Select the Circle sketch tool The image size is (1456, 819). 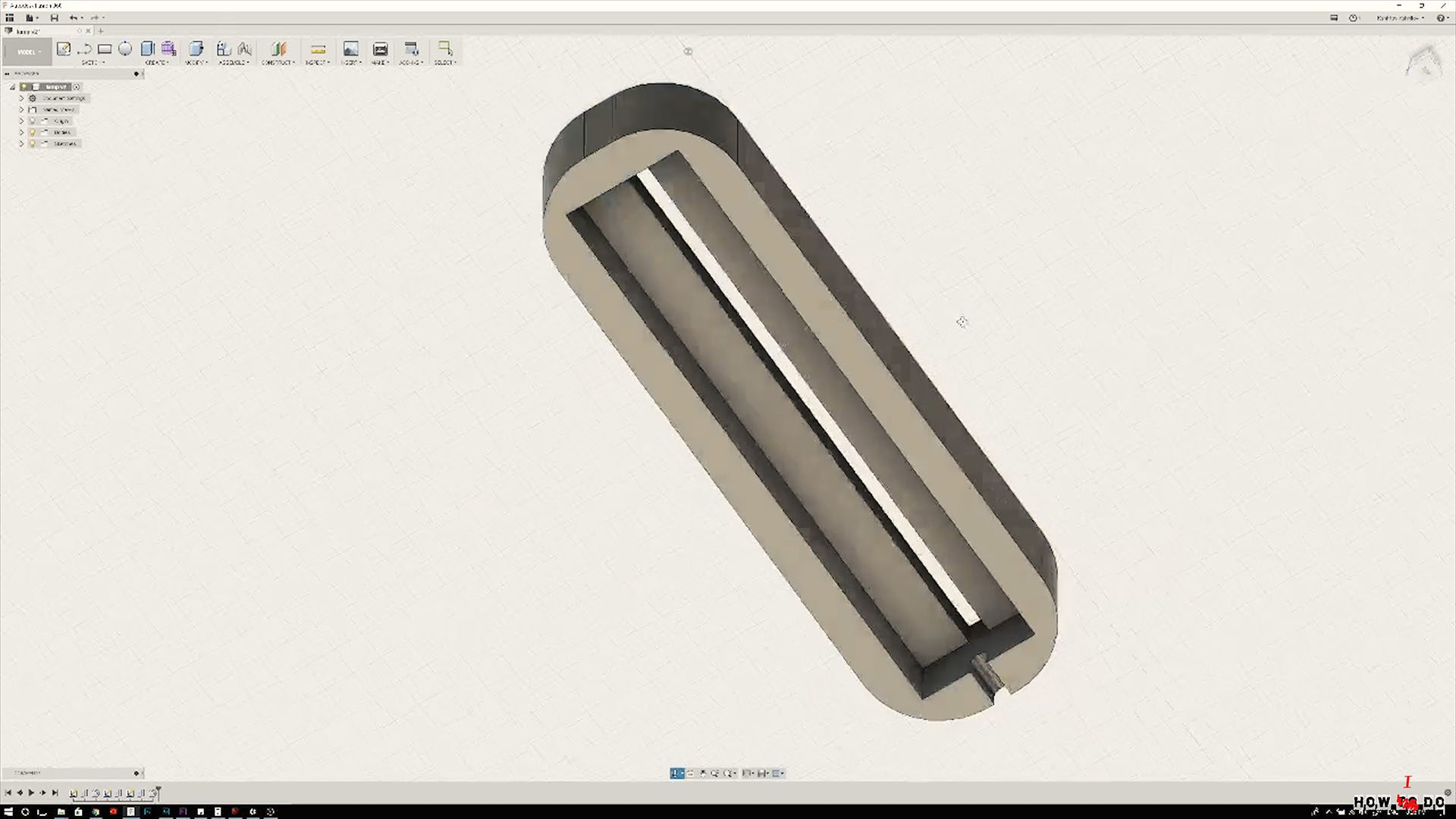pos(125,49)
